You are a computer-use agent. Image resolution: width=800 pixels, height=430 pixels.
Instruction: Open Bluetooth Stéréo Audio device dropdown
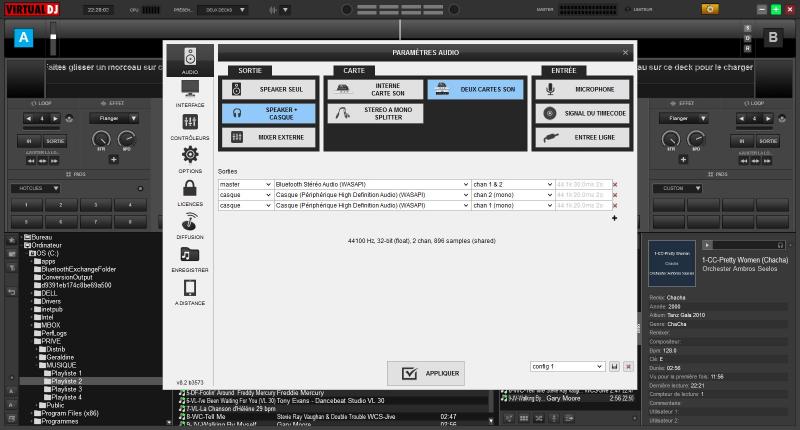(372, 184)
